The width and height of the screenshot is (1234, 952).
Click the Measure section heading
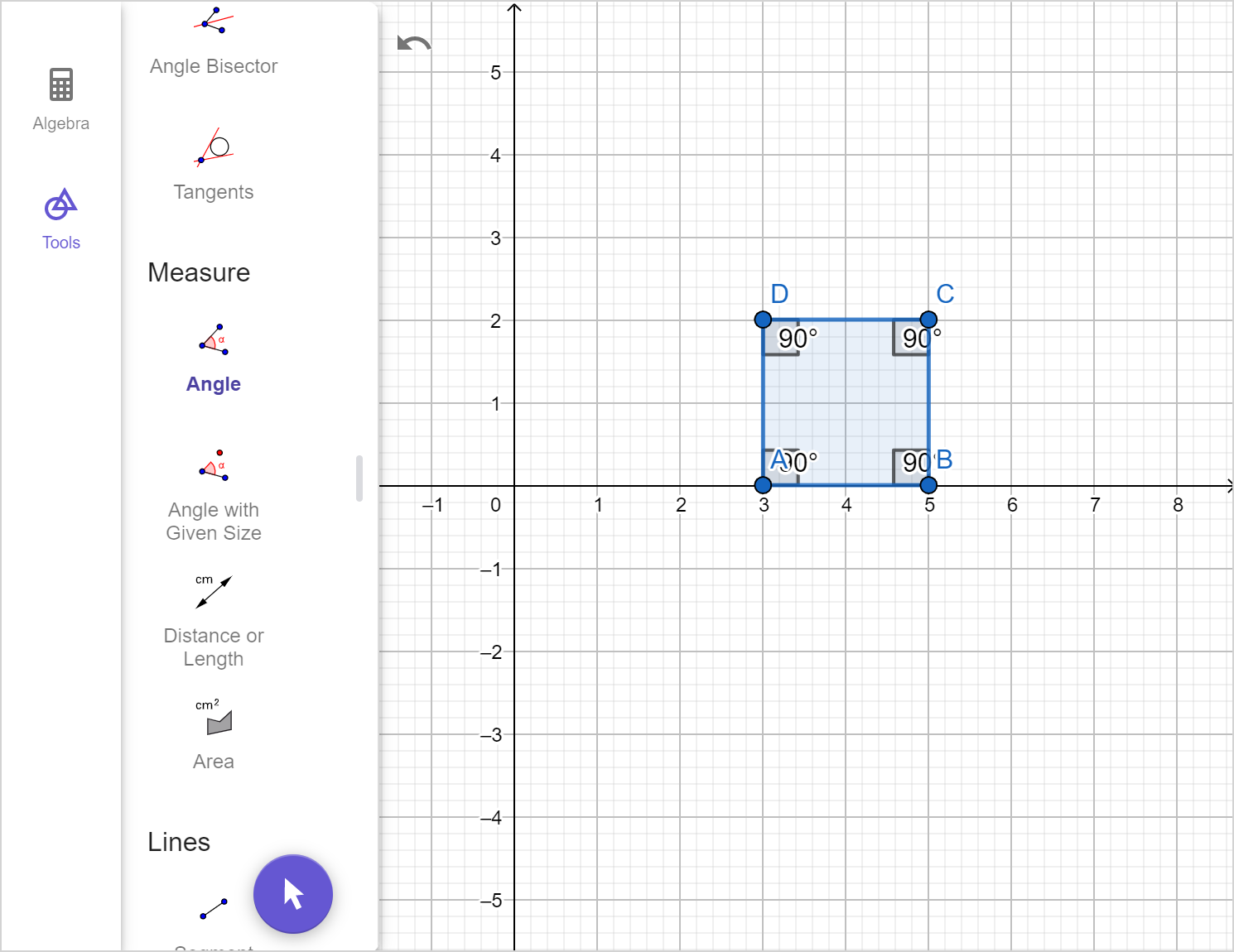(x=199, y=272)
